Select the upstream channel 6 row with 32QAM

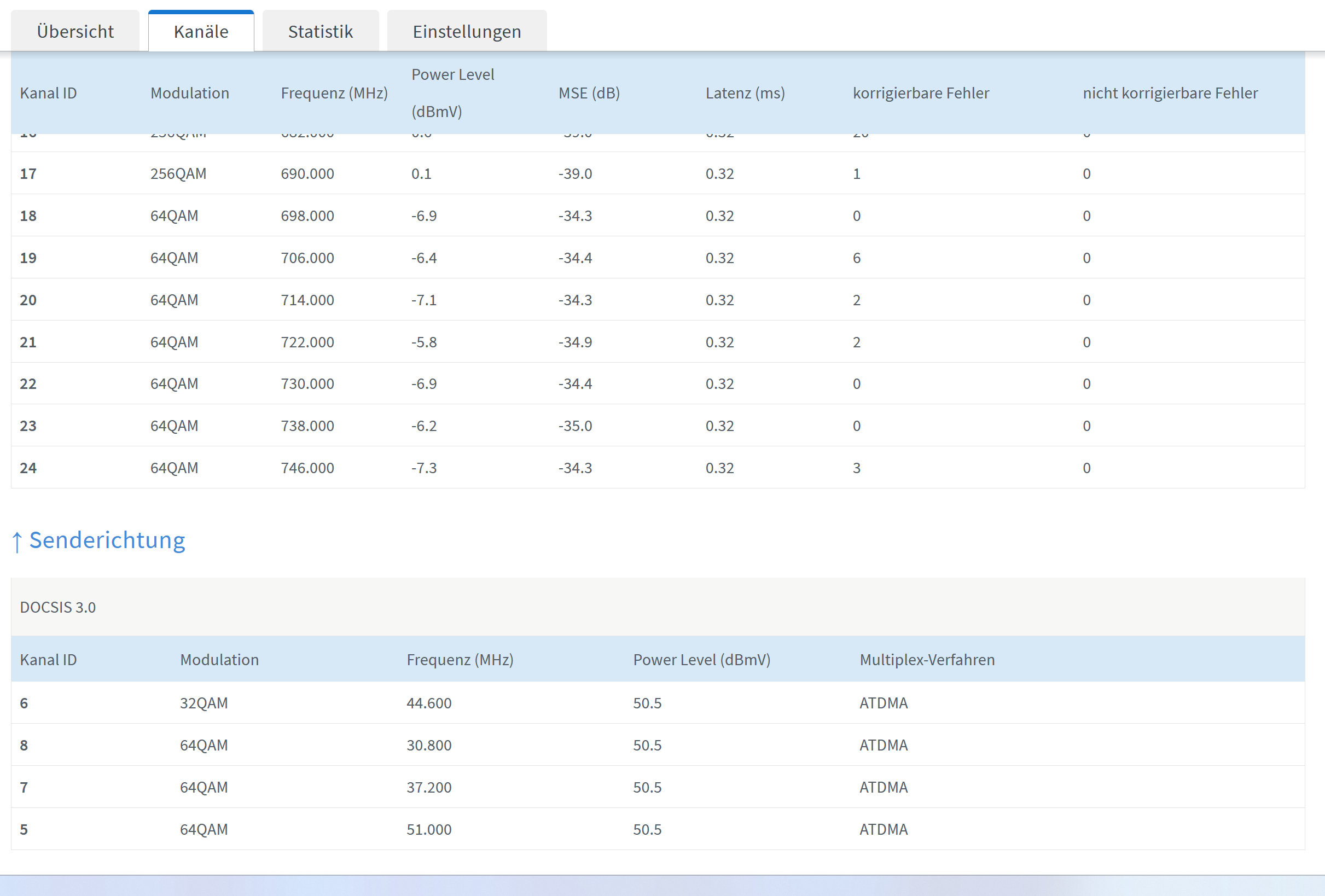click(x=204, y=703)
